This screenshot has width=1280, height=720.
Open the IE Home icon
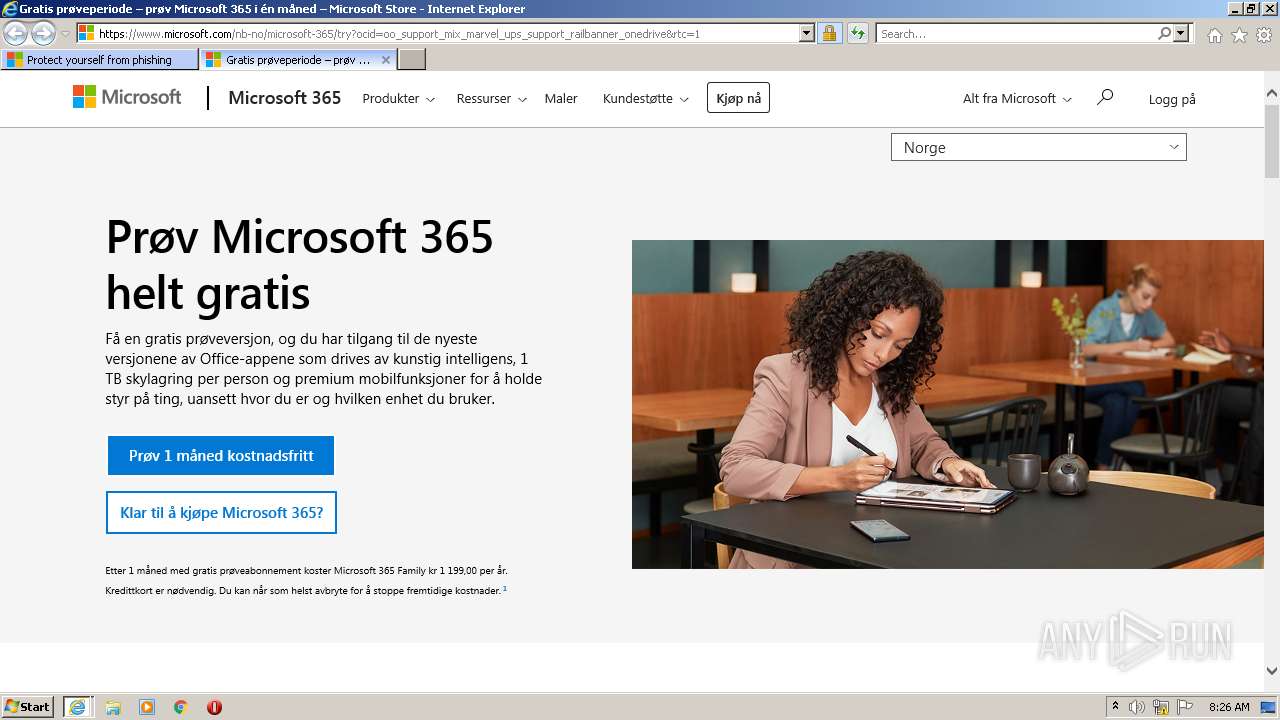click(x=1214, y=35)
